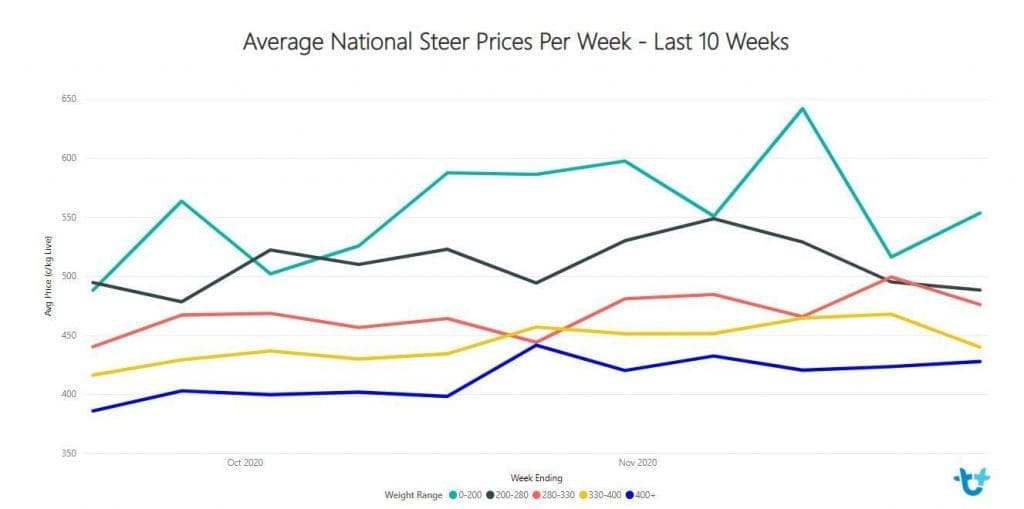
Task: Click the Week Ending axis title
Action: 537,478
